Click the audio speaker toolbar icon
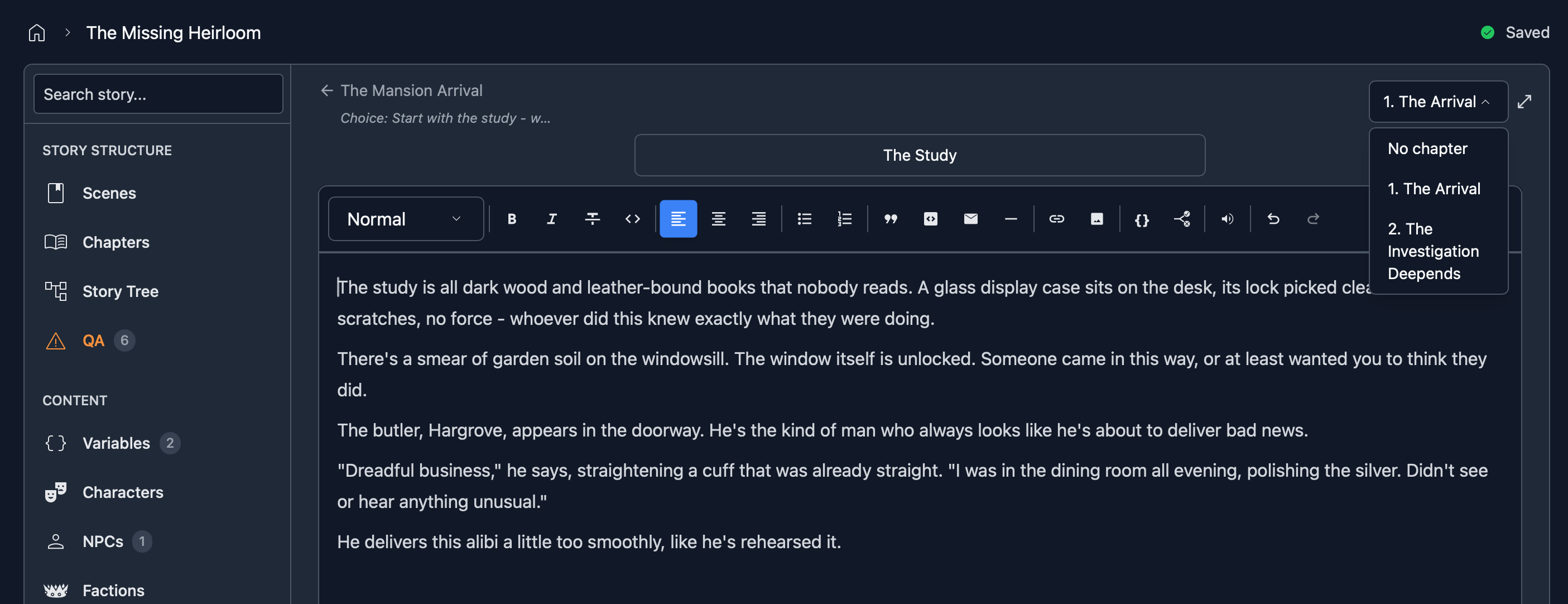The image size is (1568, 604). click(x=1227, y=219)
